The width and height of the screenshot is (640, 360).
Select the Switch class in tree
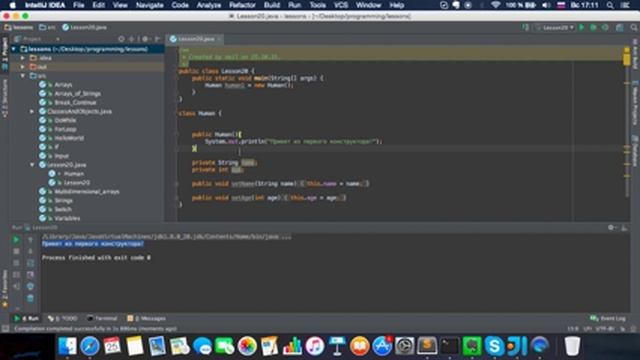click(63, 209)
